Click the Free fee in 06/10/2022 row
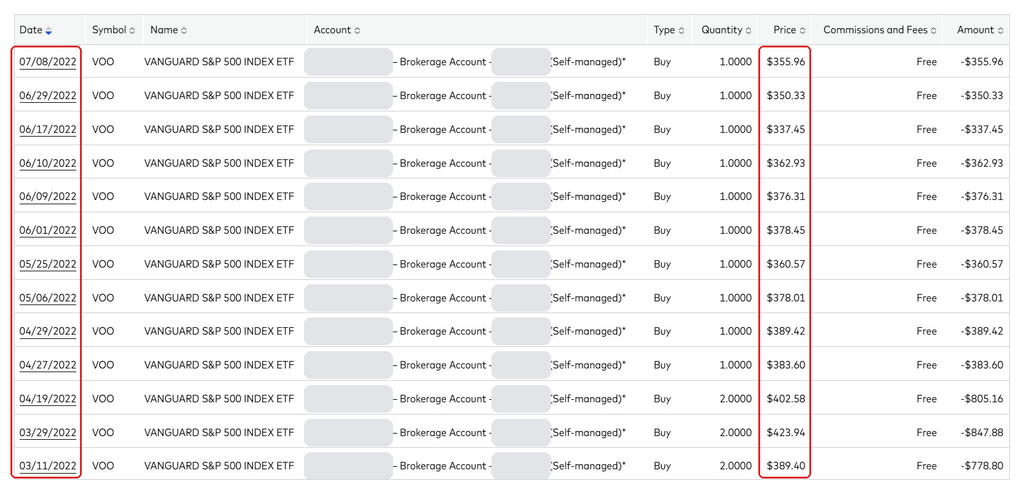Image resolution: width=1024 pixels, height=494 pixels. [926, 163]
